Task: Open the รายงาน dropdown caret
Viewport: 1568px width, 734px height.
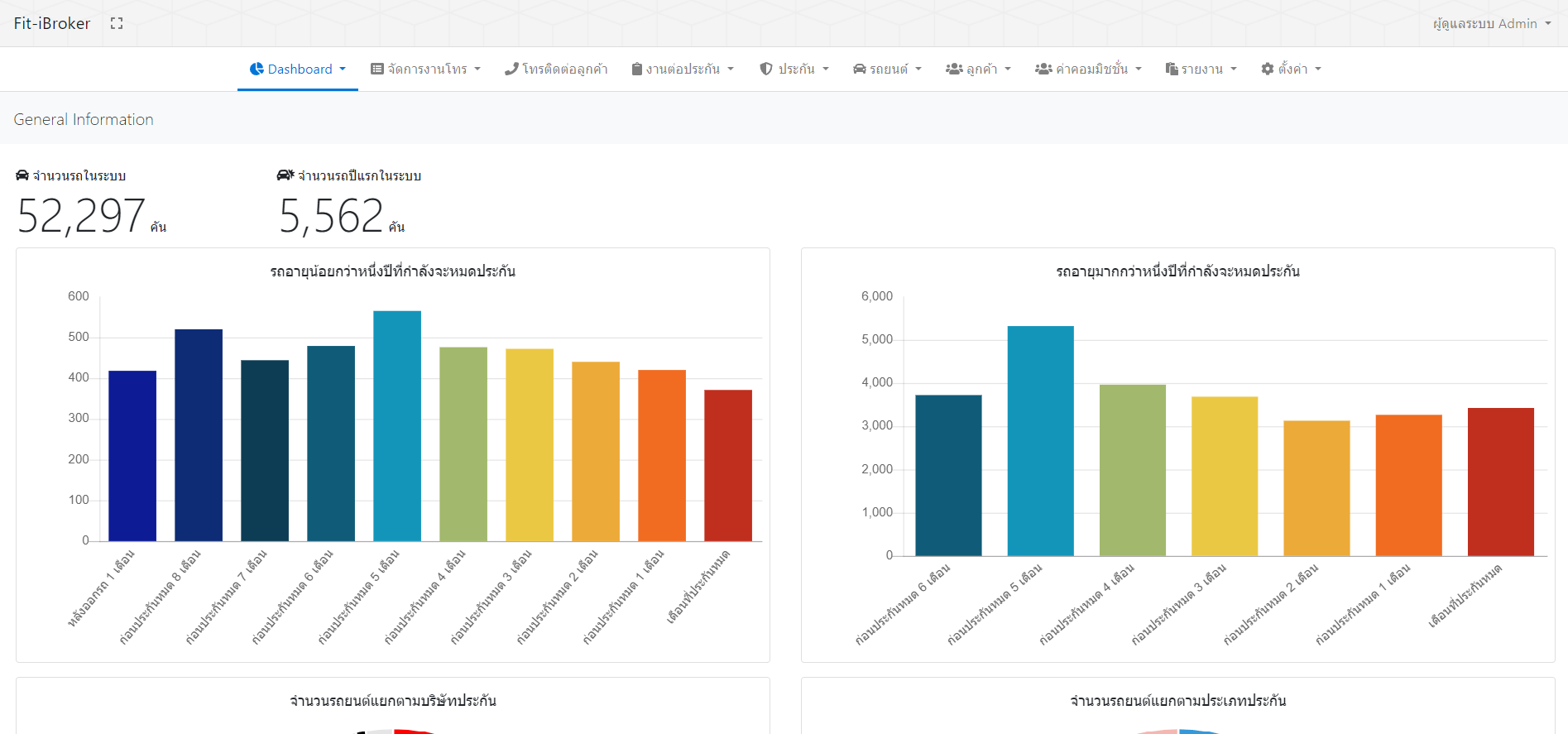Action: click(1234, 69)
